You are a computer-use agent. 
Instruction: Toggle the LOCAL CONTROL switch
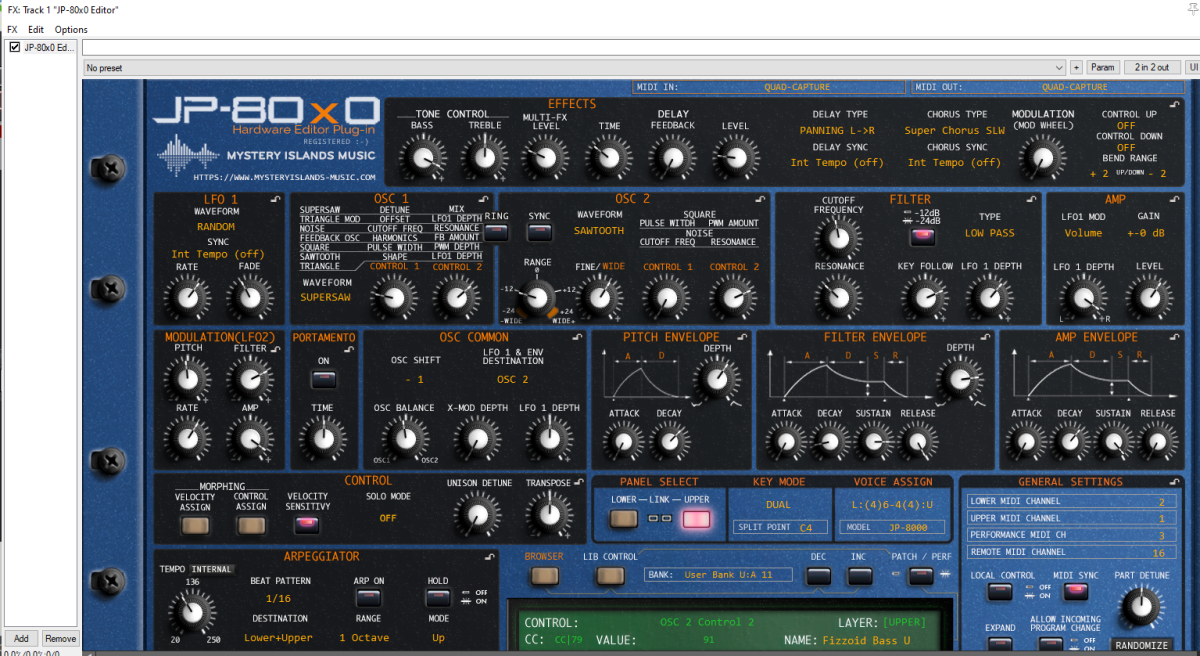coord(999,592)
